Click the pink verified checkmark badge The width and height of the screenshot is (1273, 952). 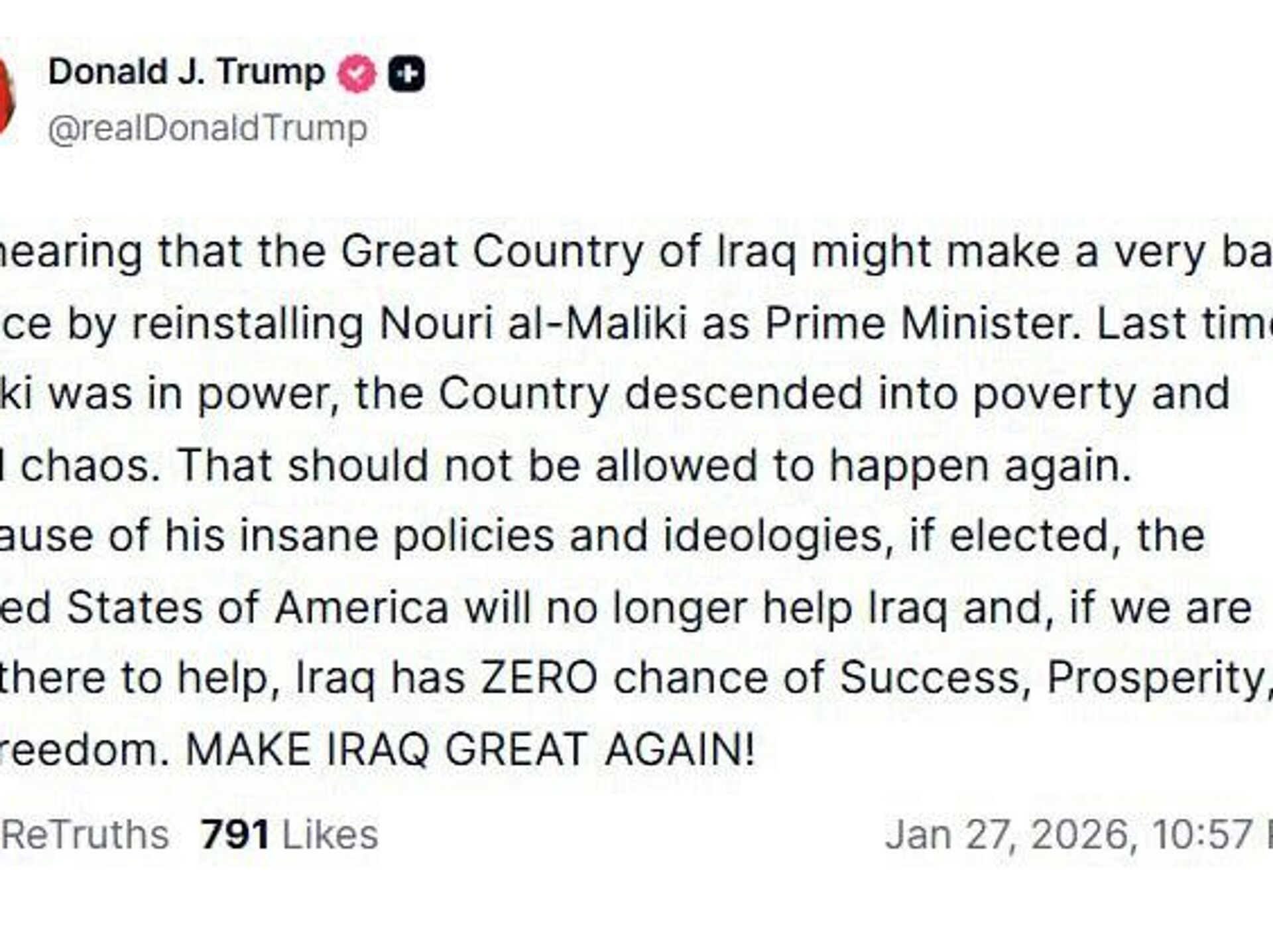(357, 74)
